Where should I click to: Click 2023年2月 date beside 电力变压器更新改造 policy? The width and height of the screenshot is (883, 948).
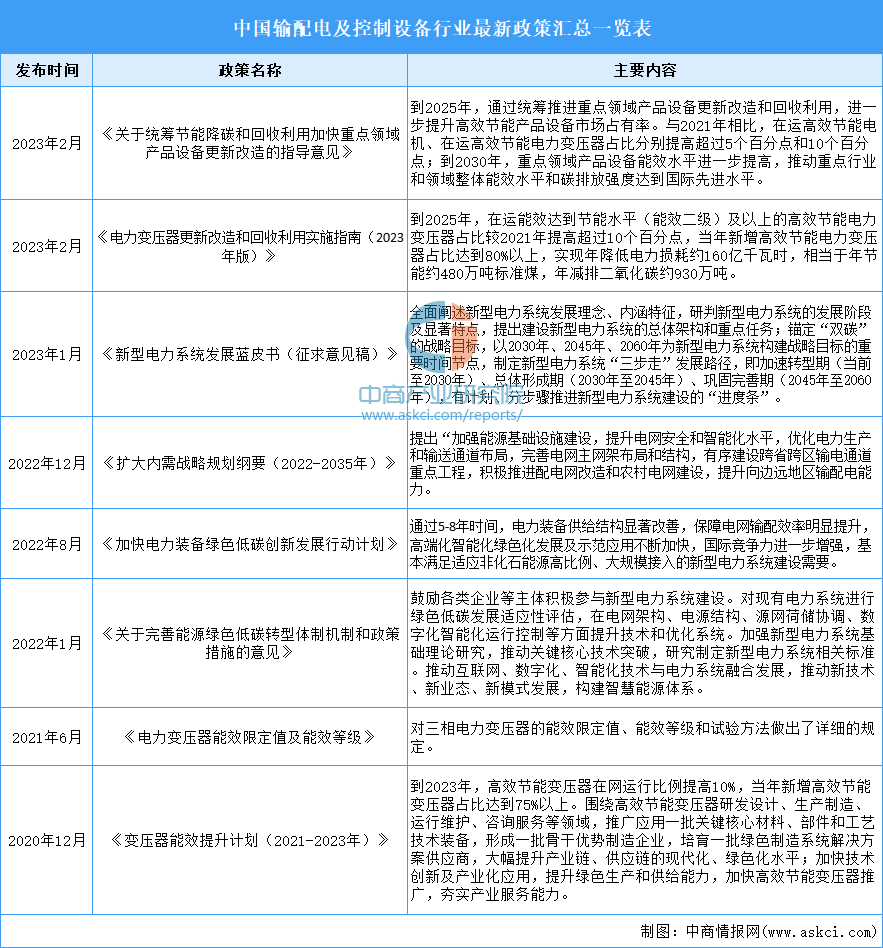point(47,246)
